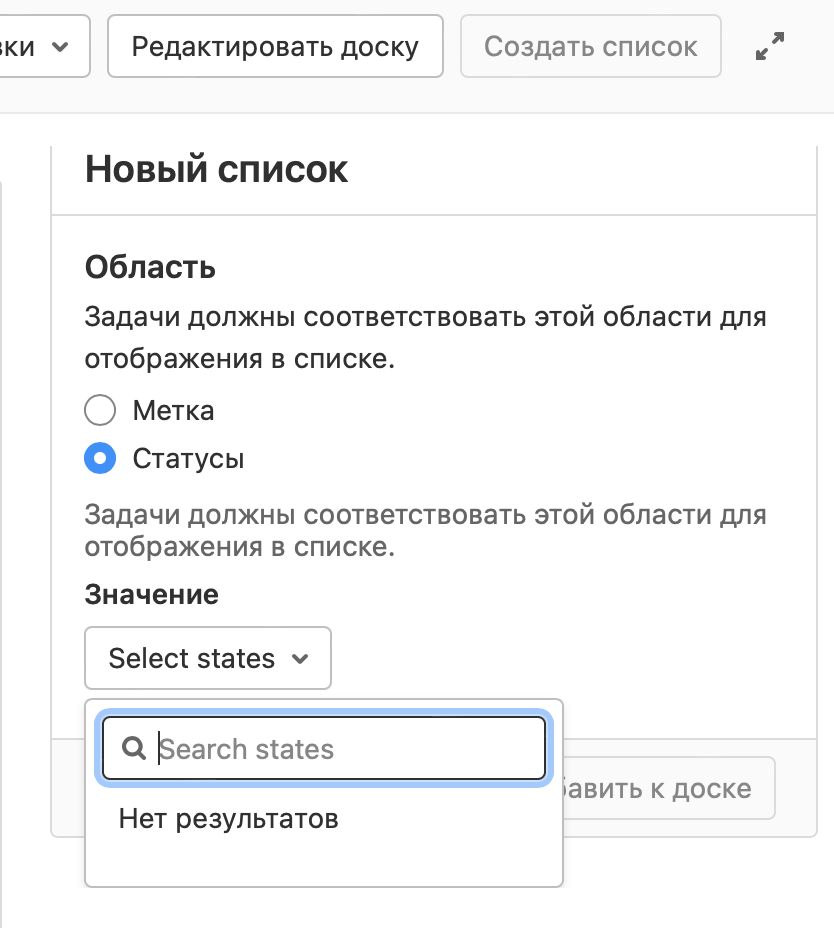The height and width of the screenshot is (928, 834).
Task: Click the chevron on the top-left cut-off dropdown
Action: pyautogui.click(x=60, y=47)
